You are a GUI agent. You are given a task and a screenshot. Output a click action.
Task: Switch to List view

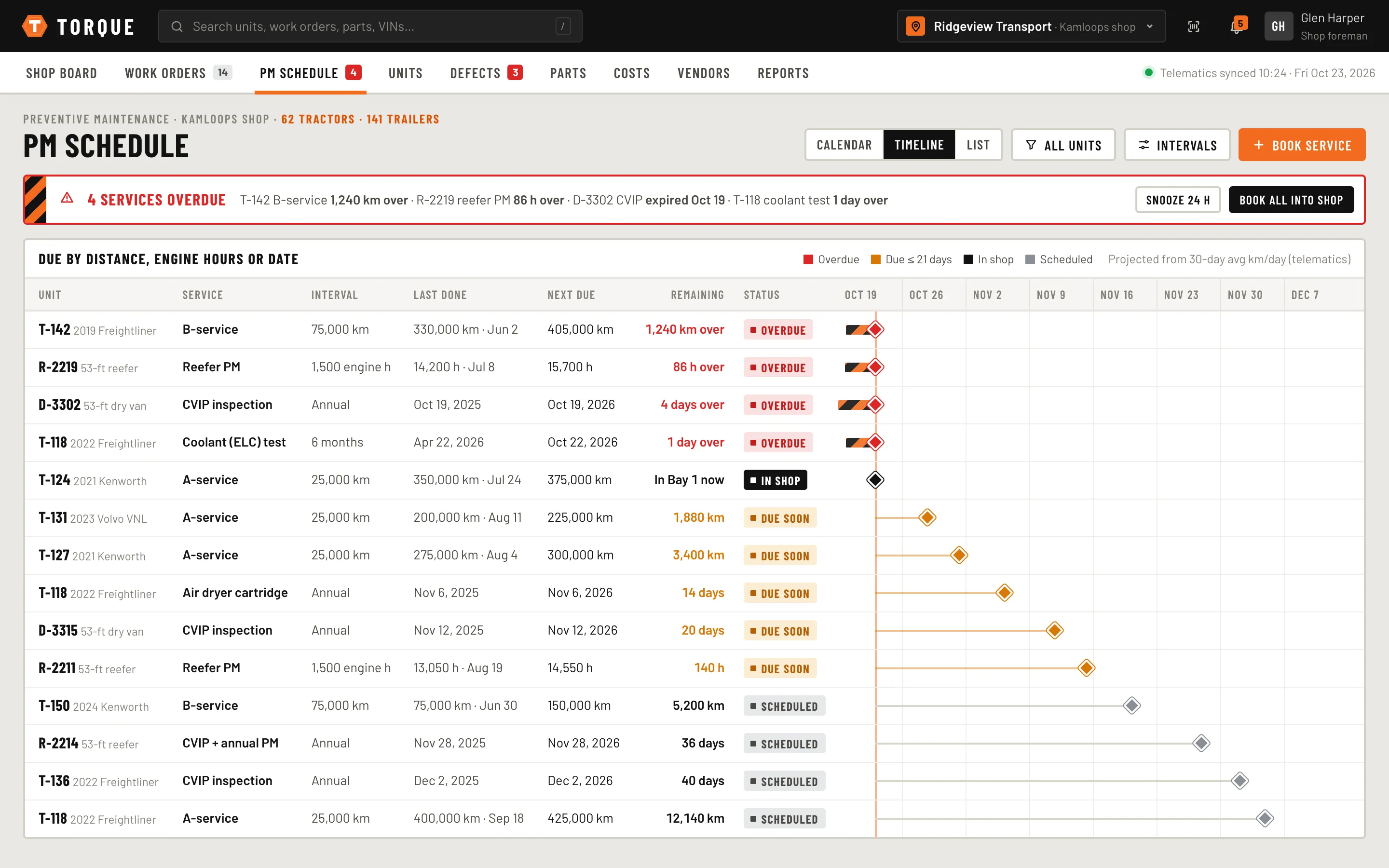pos(978,145)
